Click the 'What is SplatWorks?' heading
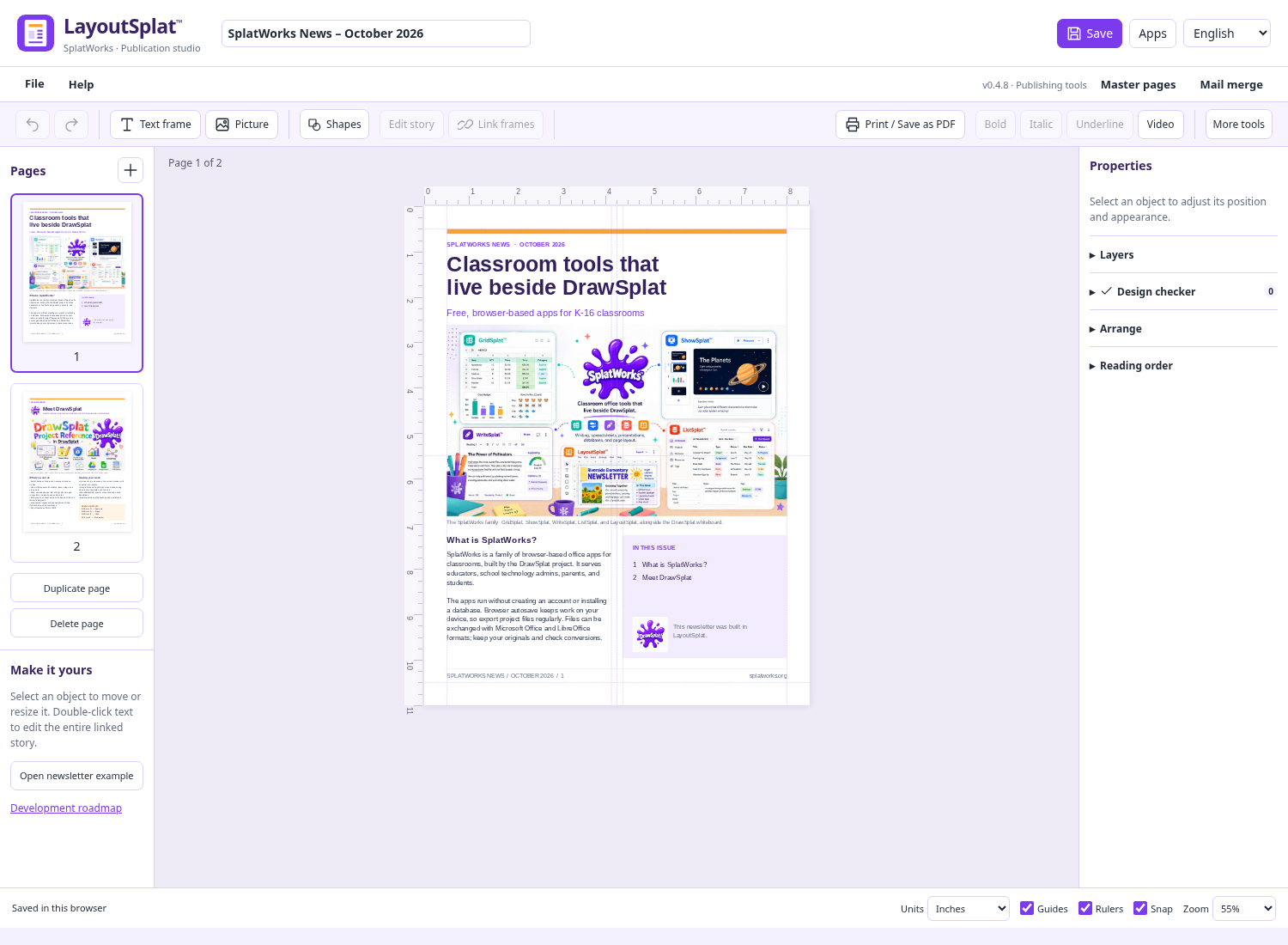 pyautogui.click(x=491, y=540)
